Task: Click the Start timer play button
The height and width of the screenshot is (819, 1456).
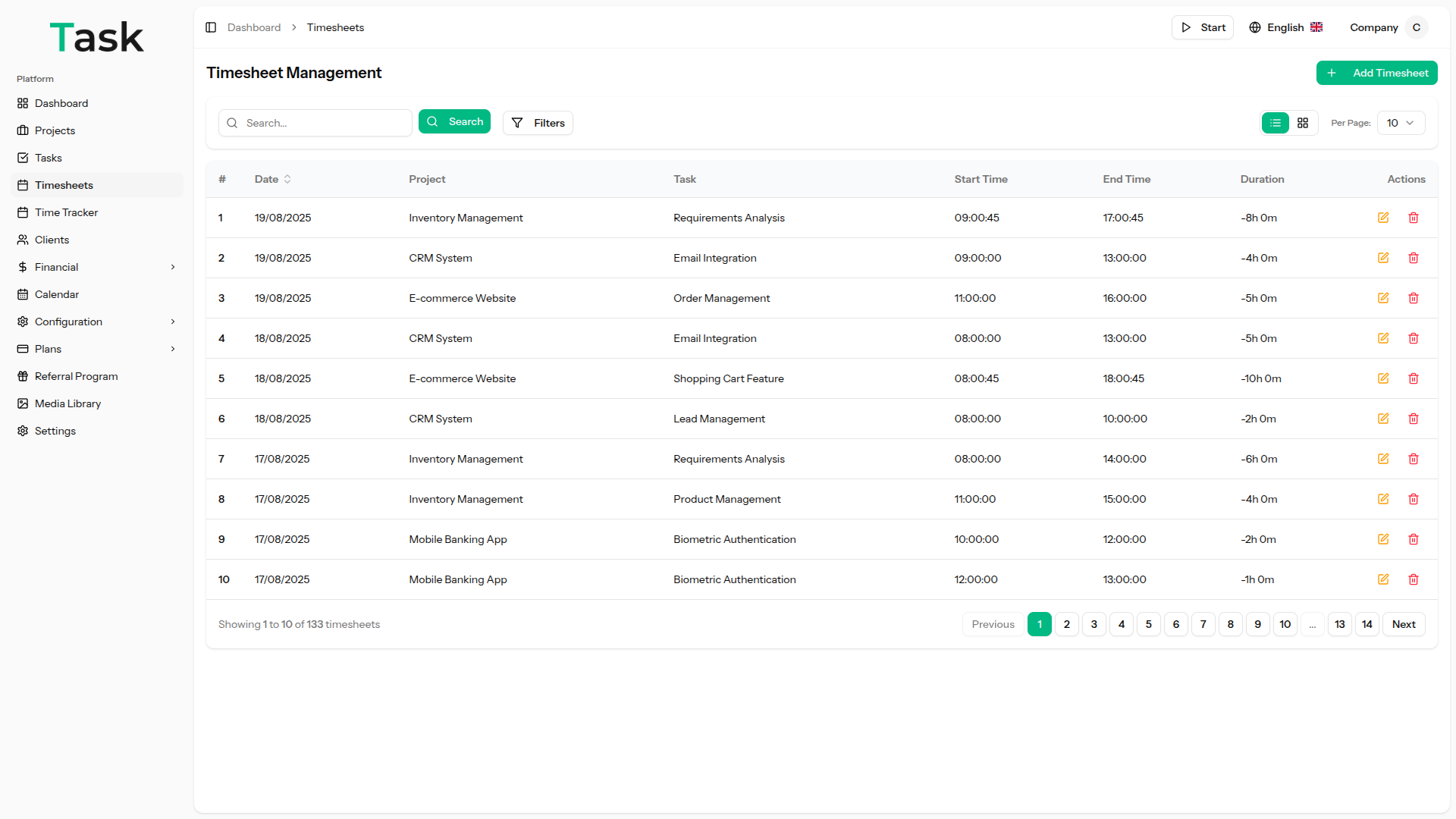Action: pos(1202,27)
